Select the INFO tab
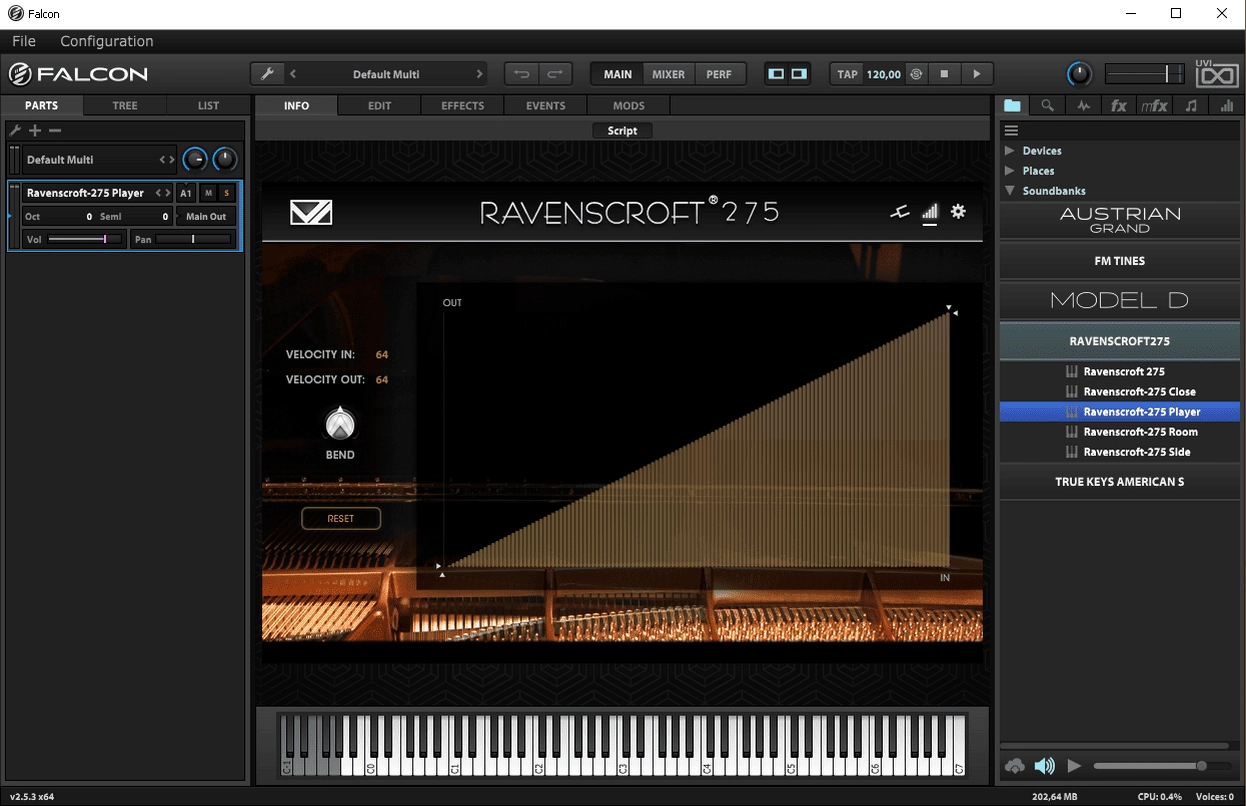 coord(296,105)
